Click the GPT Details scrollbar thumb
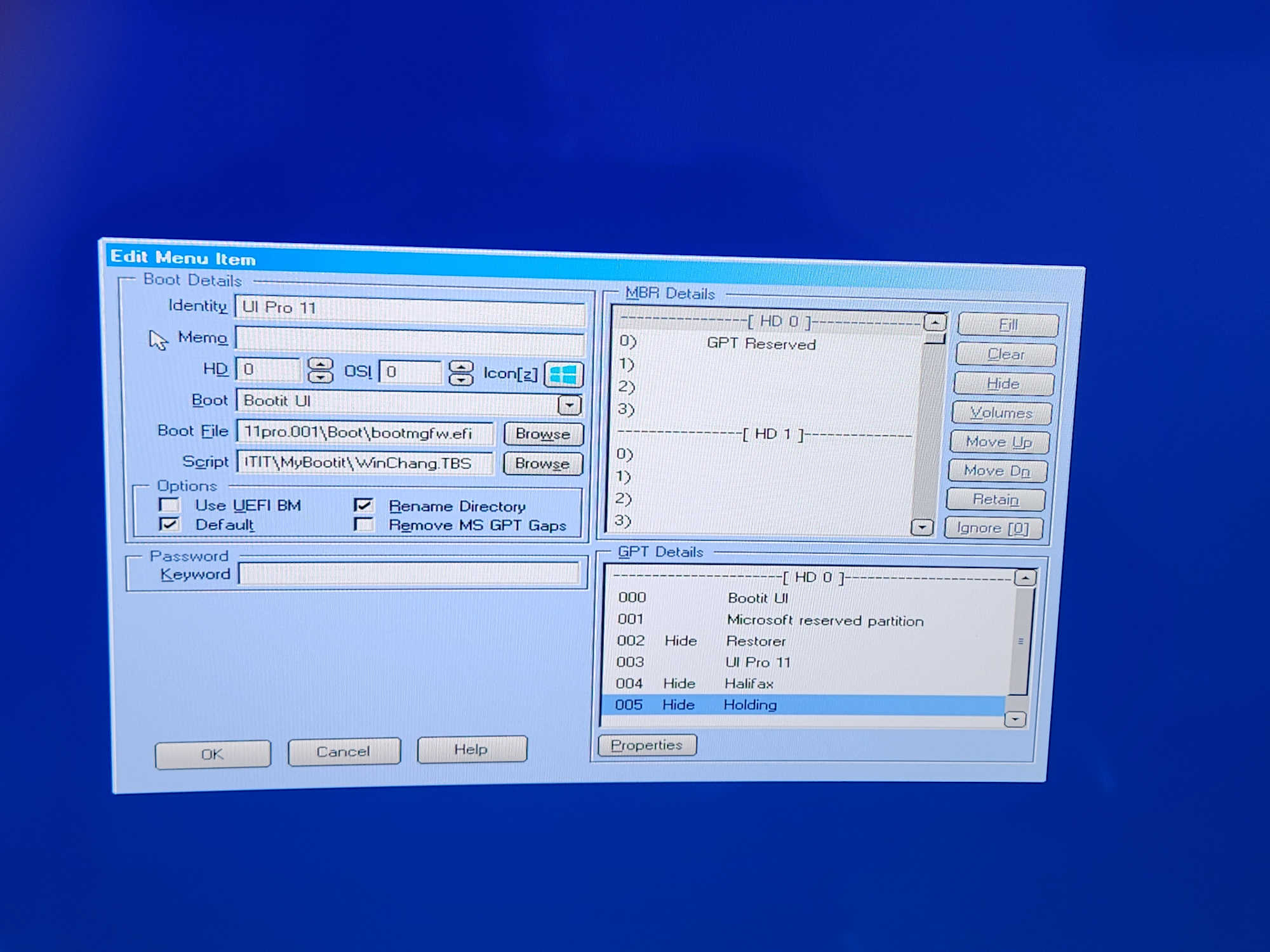The height and width of the screenshot is (952, 1270). point(1020,641)
